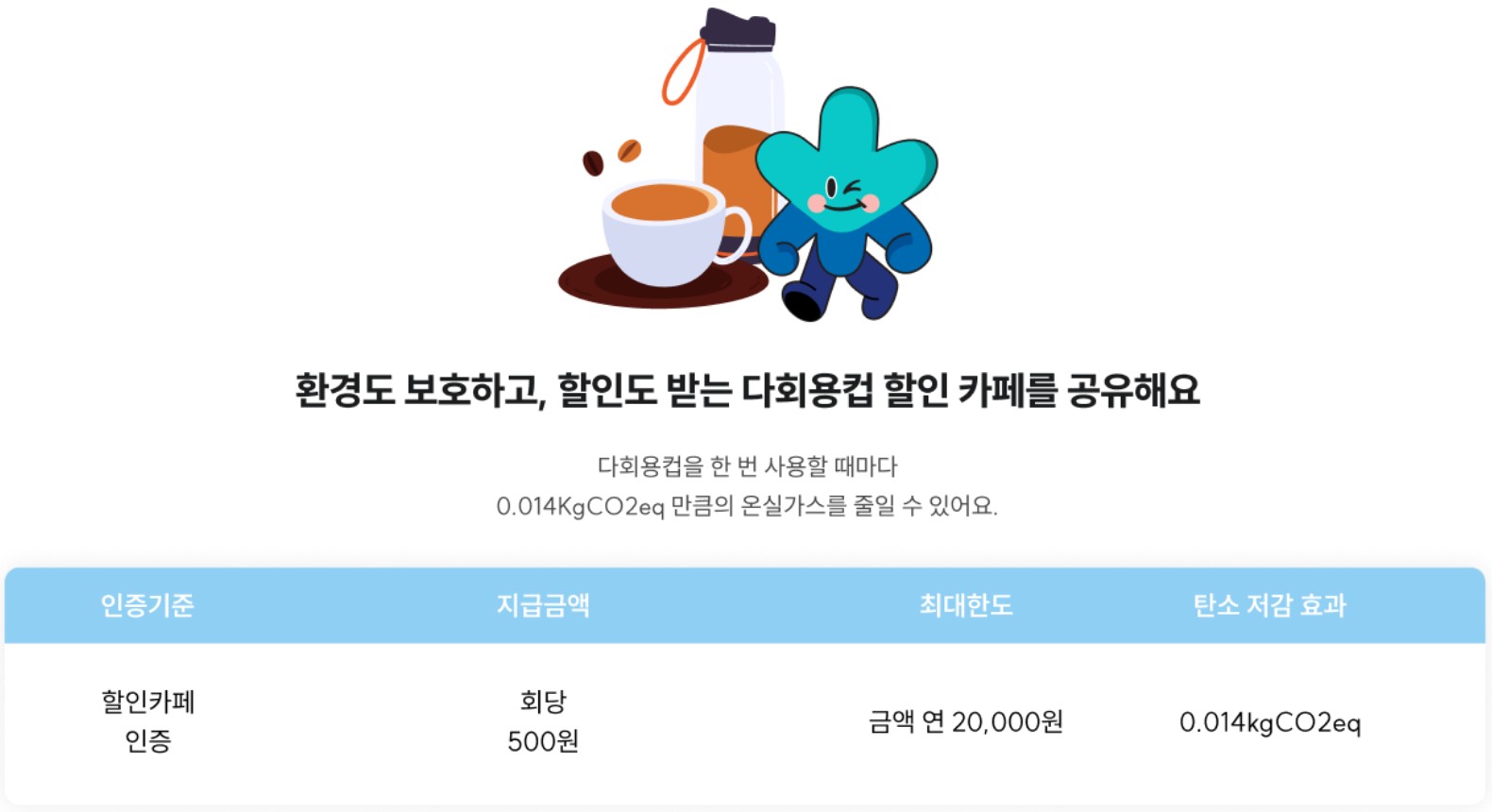Screen dimensions: 1492x812
Task: Click the orange tumbler strap loop
Action: point(682,71)
